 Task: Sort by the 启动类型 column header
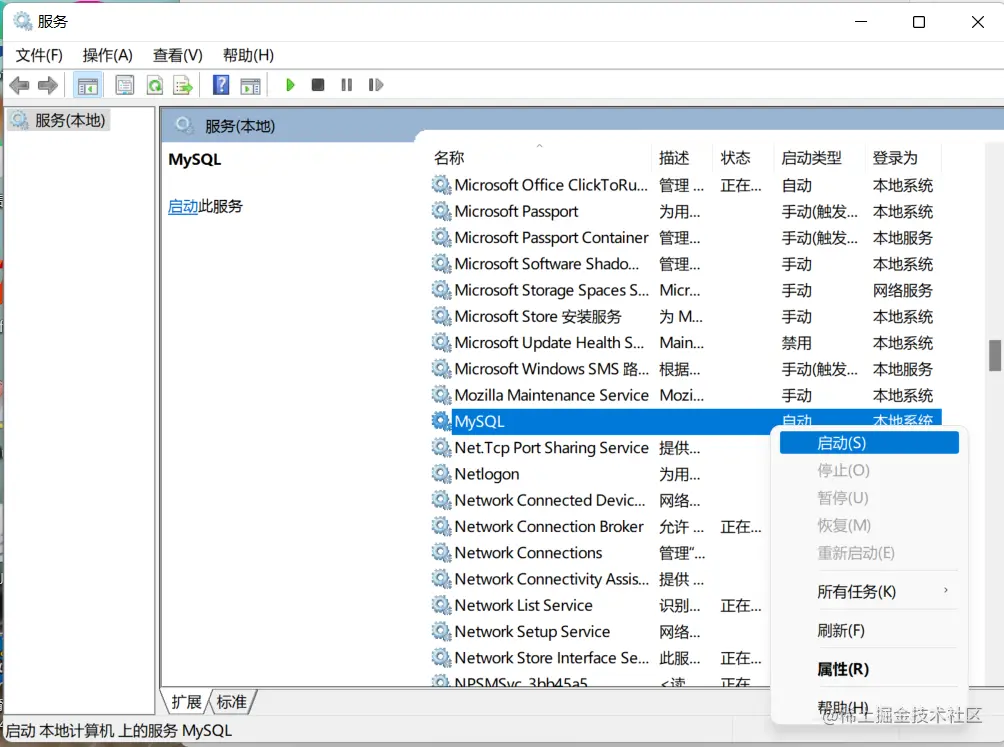click(820, 157)
